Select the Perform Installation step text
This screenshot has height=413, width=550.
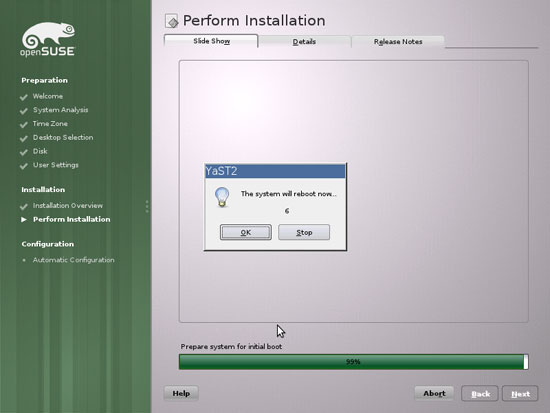coord(72,219)
